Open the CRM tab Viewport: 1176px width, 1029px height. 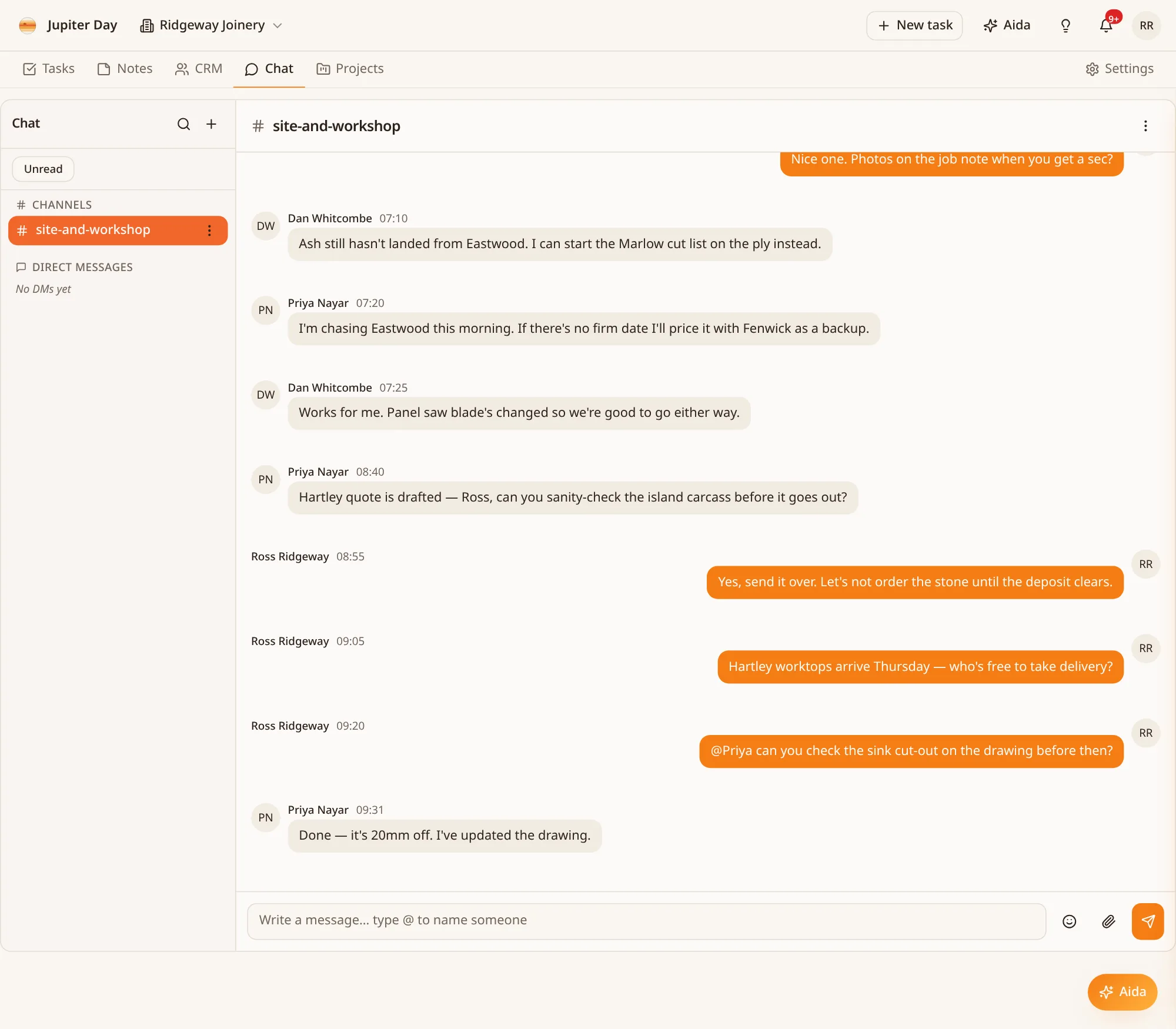point(199,69)
